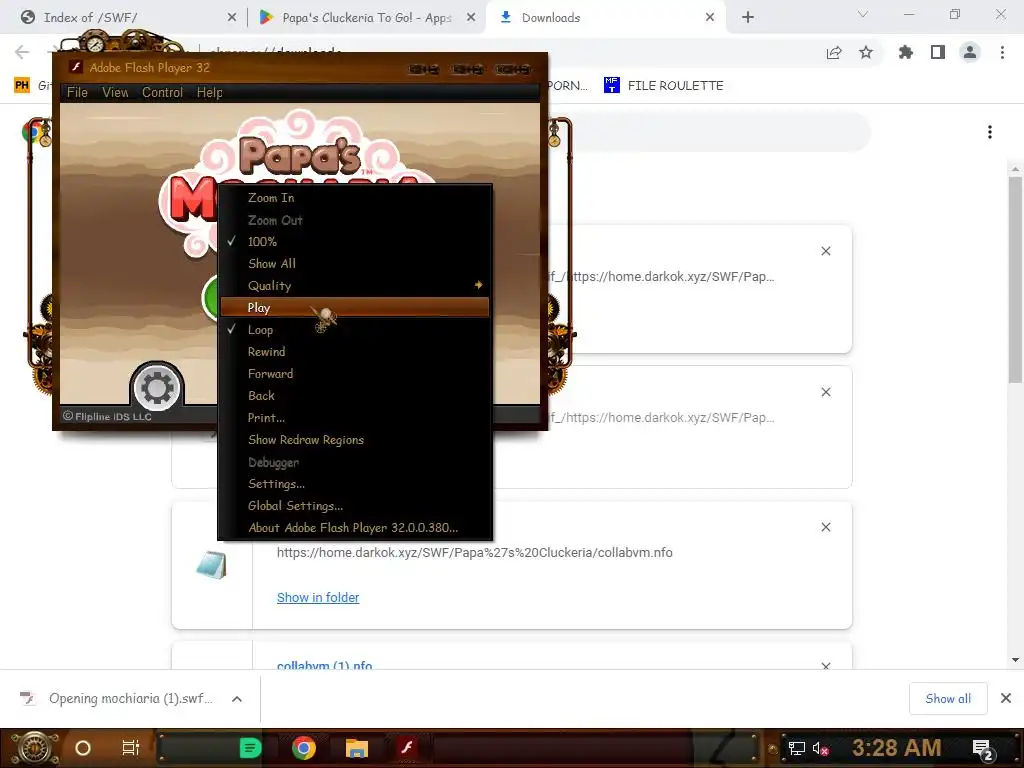Image resolution: width=1024 pixels, height=768 pixels.
Task: Bookmark this page with the star icon
Action: (866, 52)
